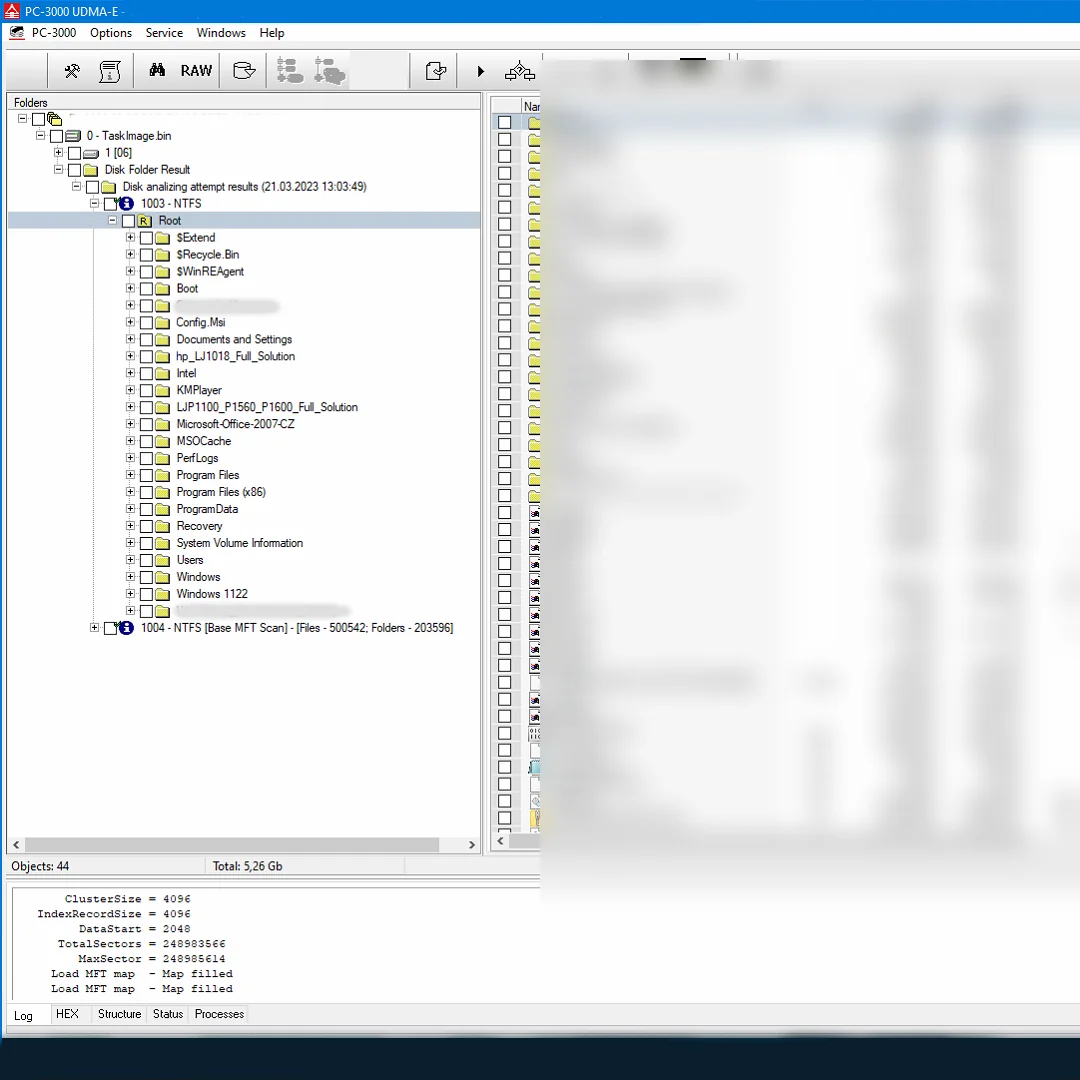The height and width of the screenshot is (1080, 1080).
Task: Collapse the Root node
Action: click(112, 220)
